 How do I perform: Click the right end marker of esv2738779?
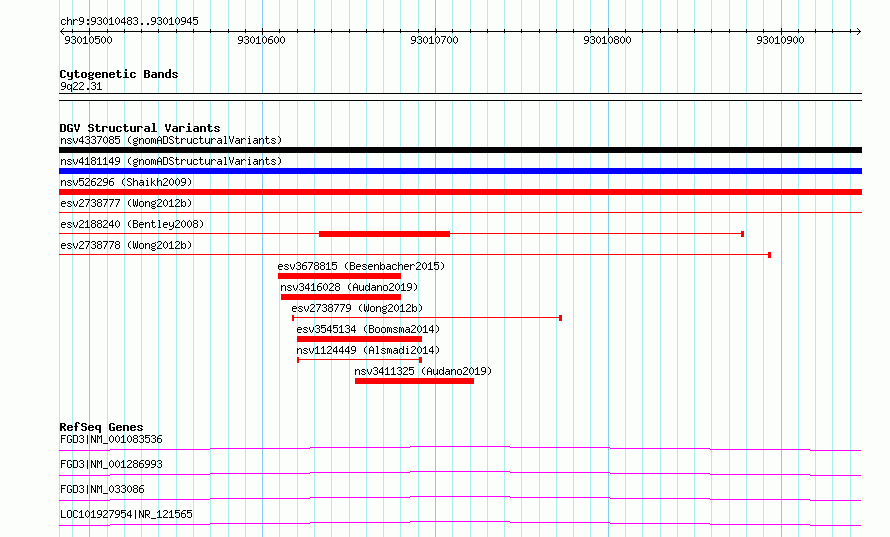tap(560, 318)
